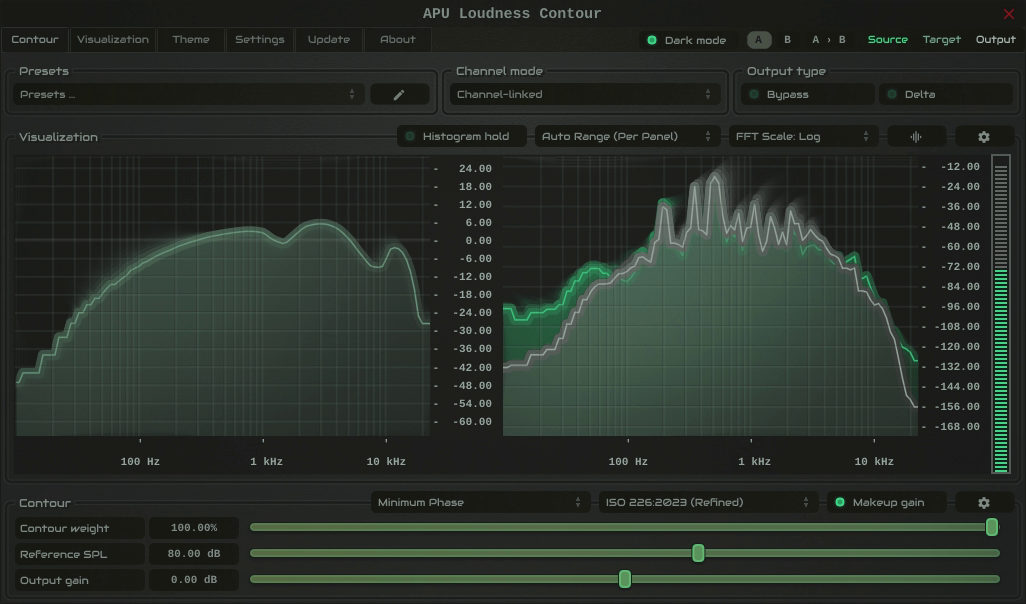Click the pencil edit preset icon
The height and width of the screenshot is (604, 1026).
399,94
